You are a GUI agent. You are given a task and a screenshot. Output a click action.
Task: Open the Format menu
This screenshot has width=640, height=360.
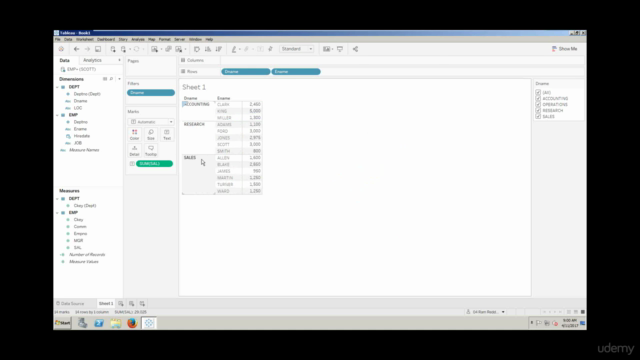pos(164,40)
